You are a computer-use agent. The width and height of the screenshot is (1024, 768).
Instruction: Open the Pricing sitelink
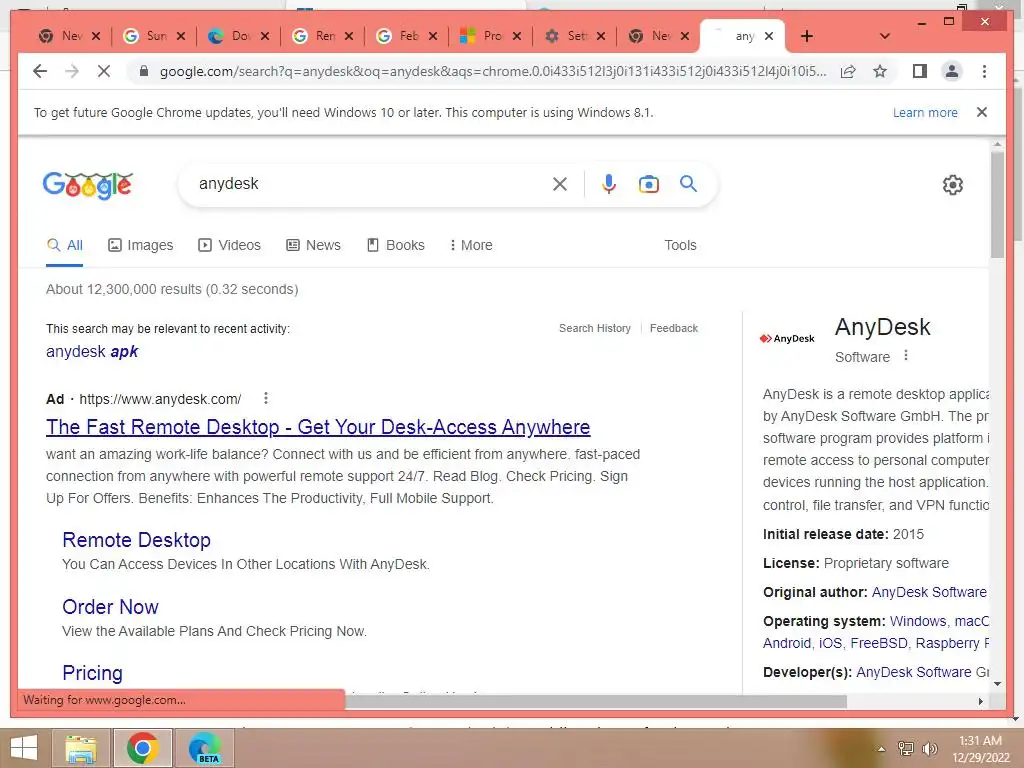pos(92,673)
